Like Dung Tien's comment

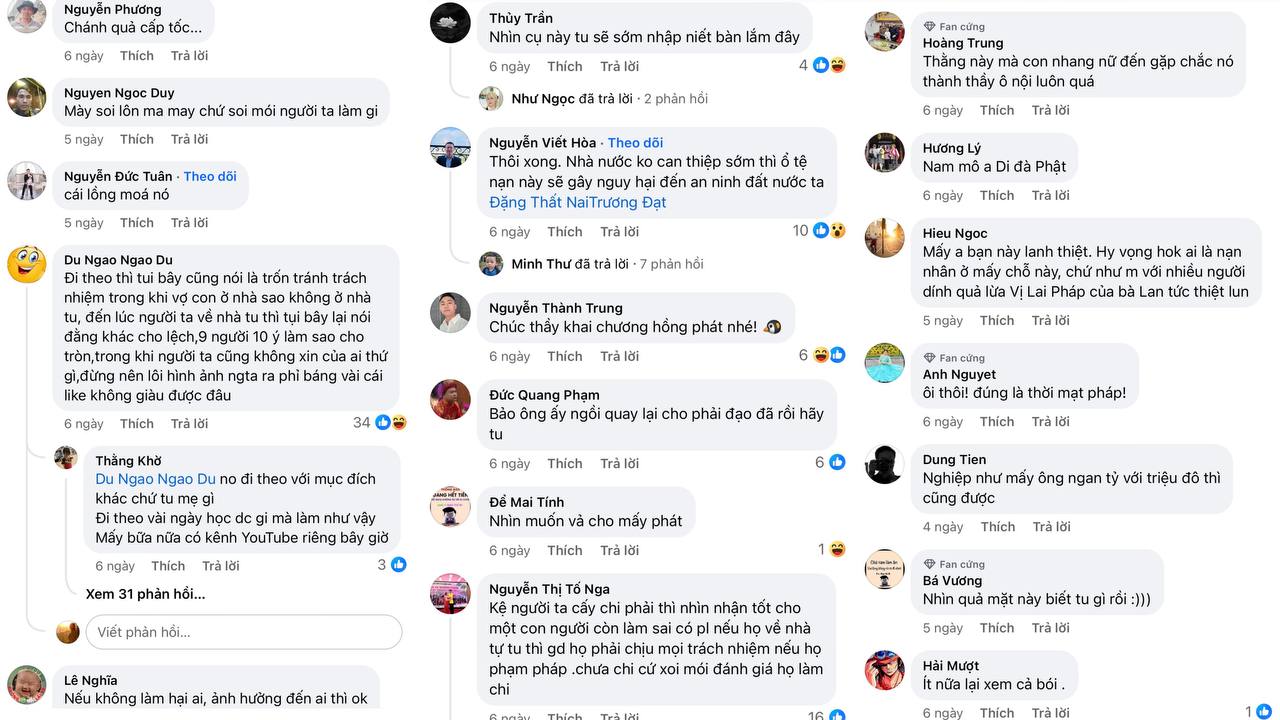click(997, 526)
